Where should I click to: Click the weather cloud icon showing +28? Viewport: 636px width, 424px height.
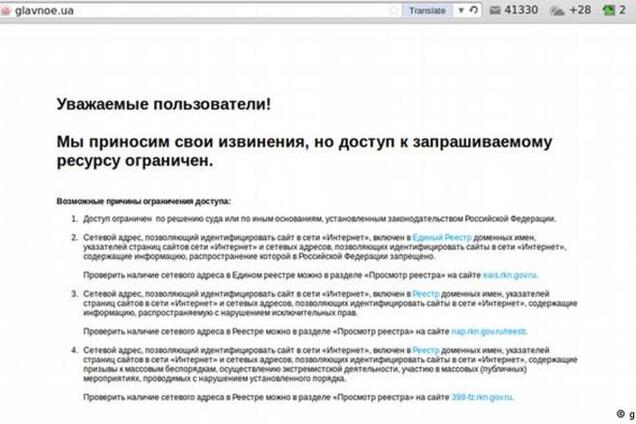coord(557,11)
